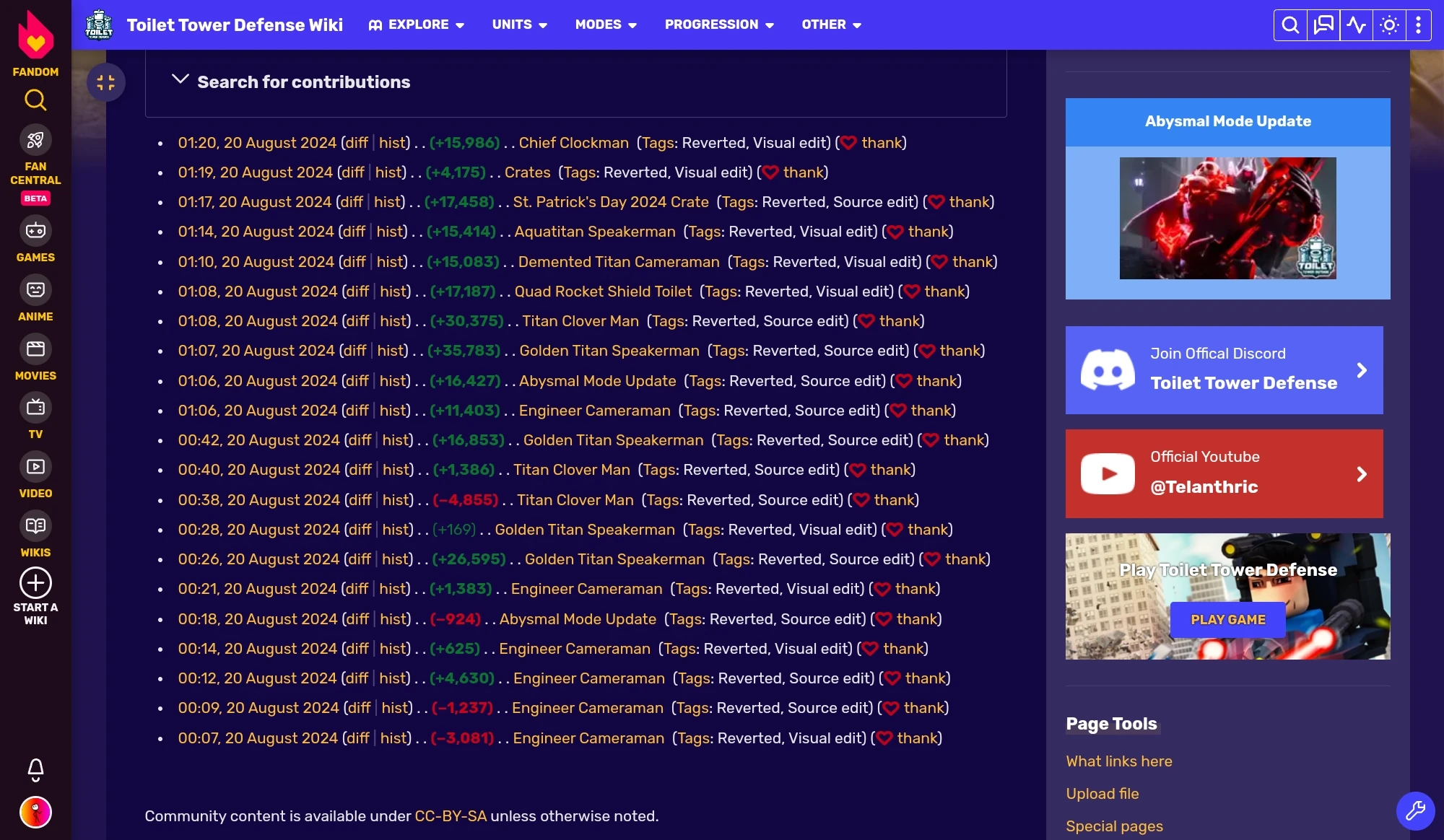
Task: Click the heart icon beside Chief Clockman thank
Action: (848, 143)
